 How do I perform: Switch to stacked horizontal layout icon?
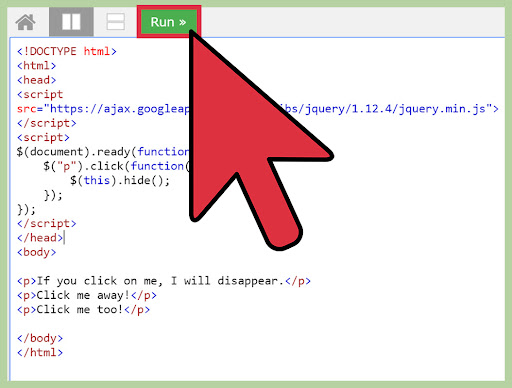pos(116,22)
